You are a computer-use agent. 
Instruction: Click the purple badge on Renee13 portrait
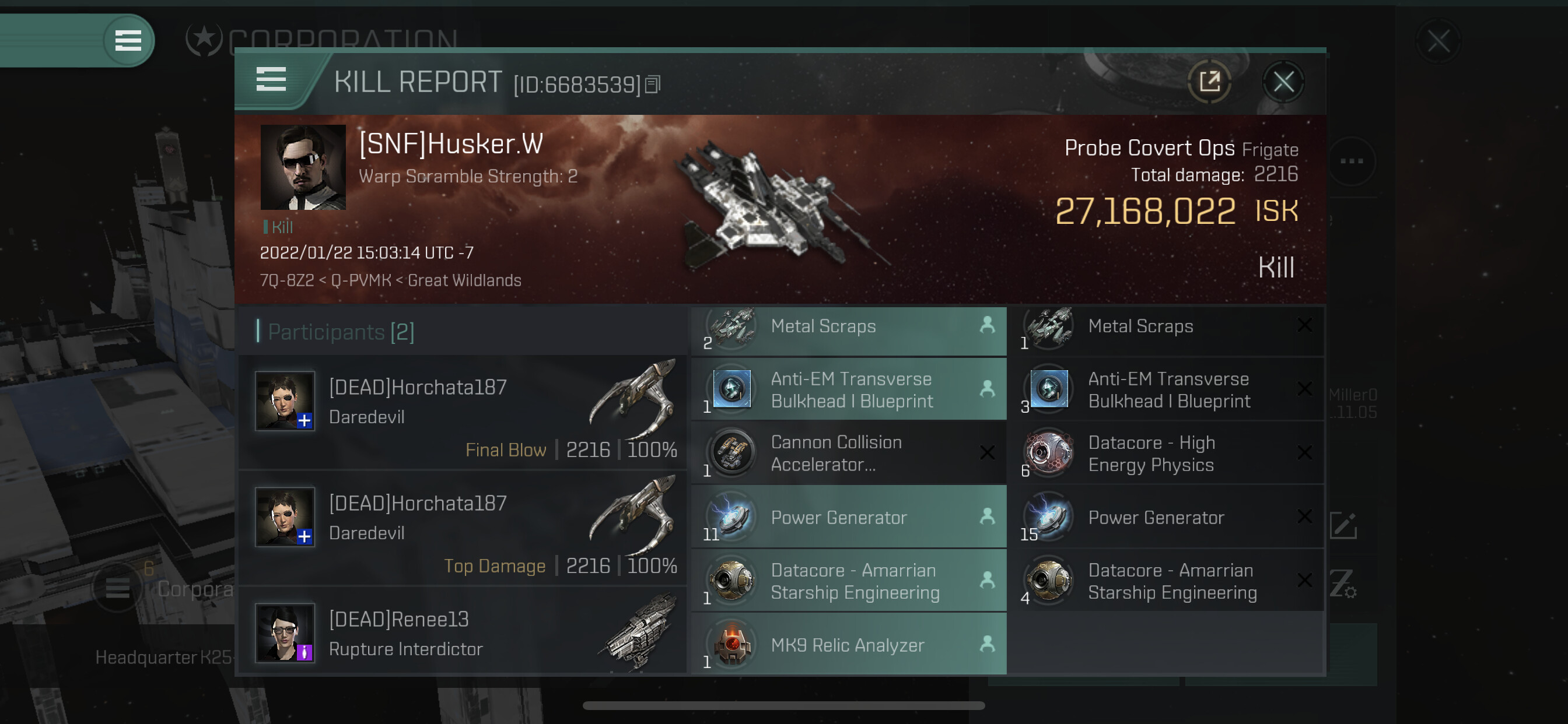pos(304,653)
